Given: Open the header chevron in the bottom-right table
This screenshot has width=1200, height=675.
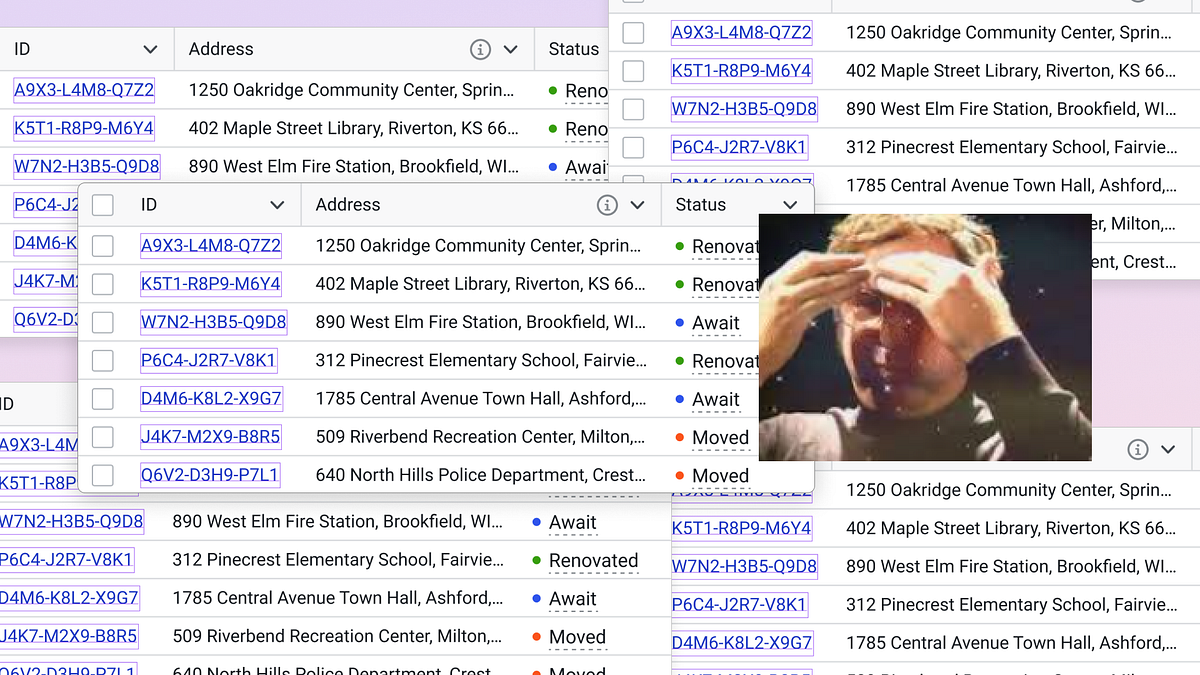Looking at the screenshot, I should tap(1167, 449).
